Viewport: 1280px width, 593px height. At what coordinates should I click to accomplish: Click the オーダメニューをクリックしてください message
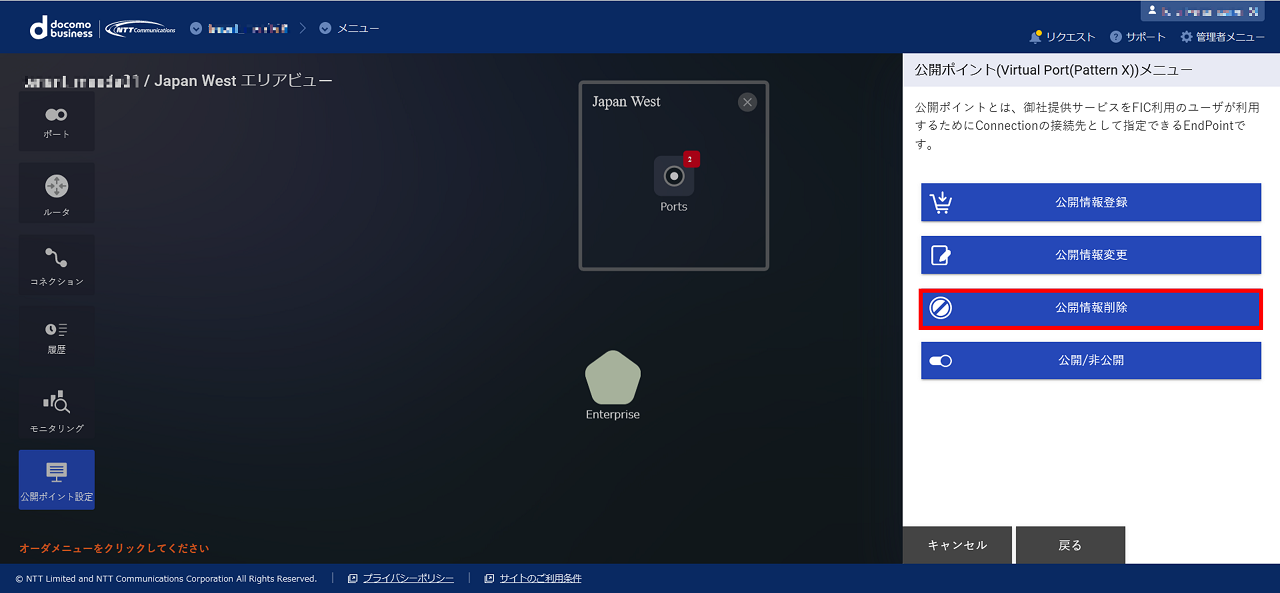coord(114,548)
